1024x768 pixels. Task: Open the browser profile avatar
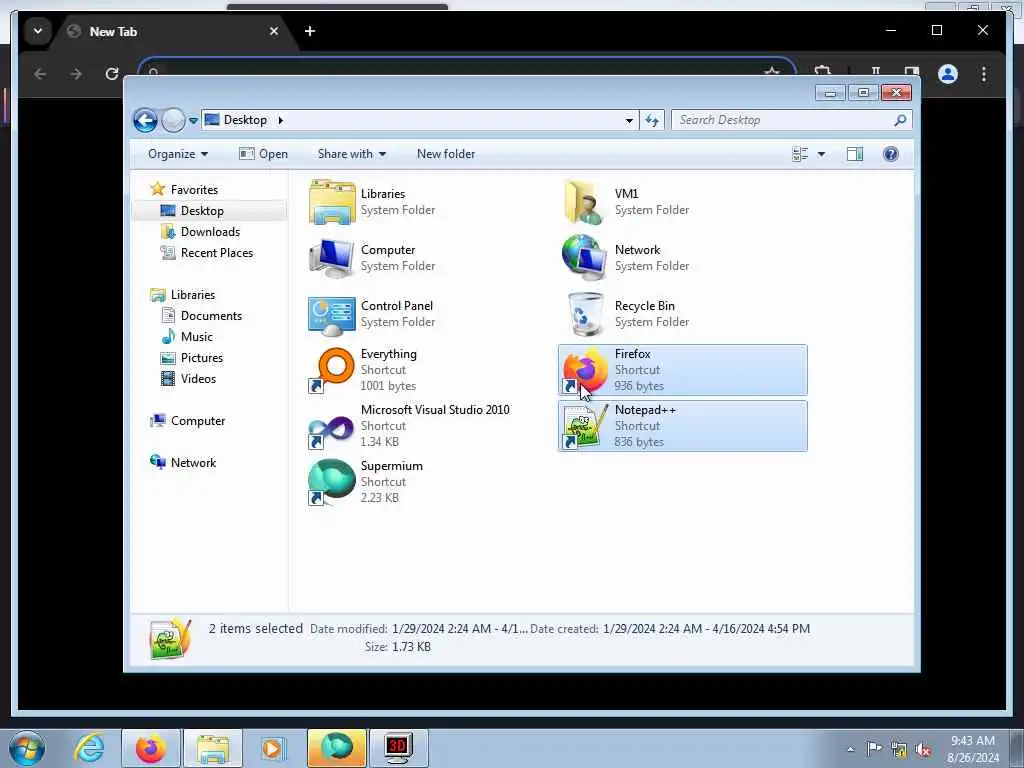coord(948,74)
